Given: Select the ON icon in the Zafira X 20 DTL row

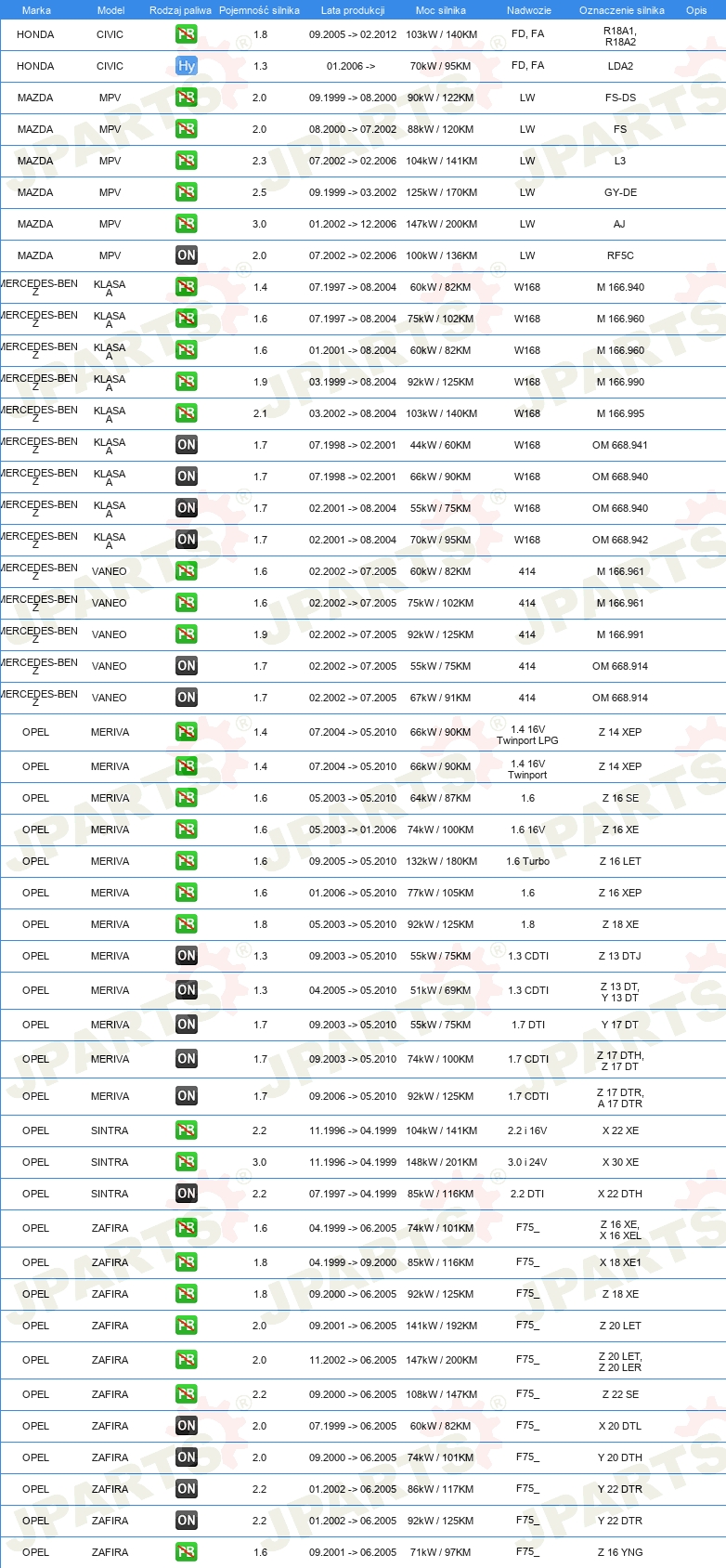Looking at the screenshot, I should 187,1426.
